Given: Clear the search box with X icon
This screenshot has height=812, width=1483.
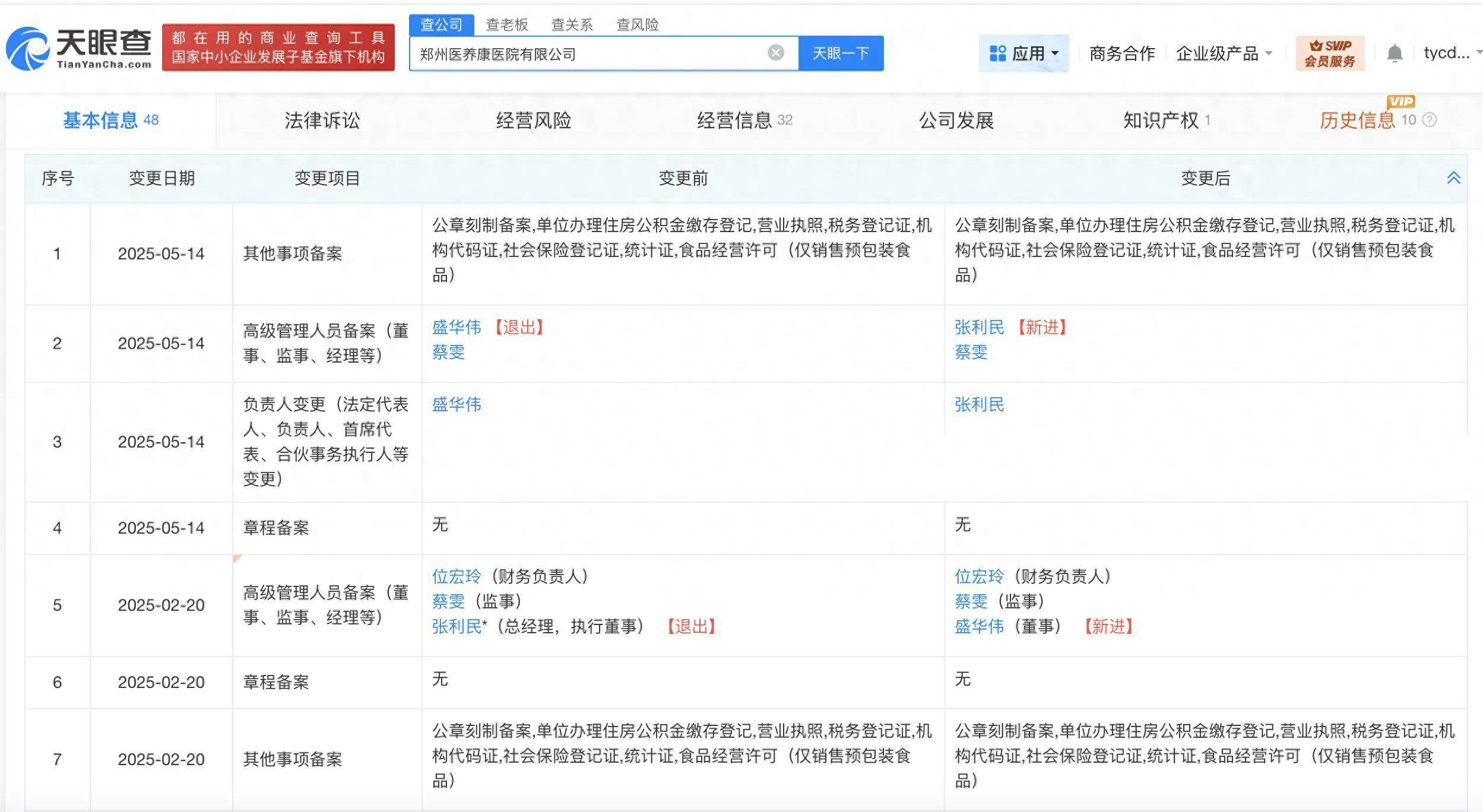Looking at the screenshot, I should [x=775, y=53].
